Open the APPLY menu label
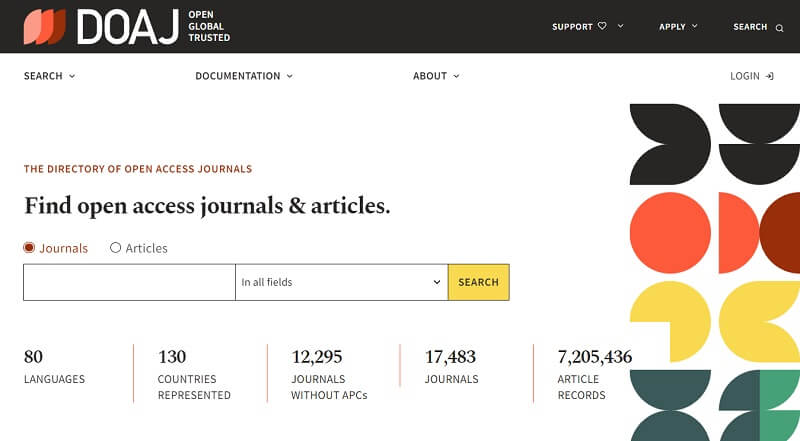The width and height of the screenshot is (800, 441). 672,27
